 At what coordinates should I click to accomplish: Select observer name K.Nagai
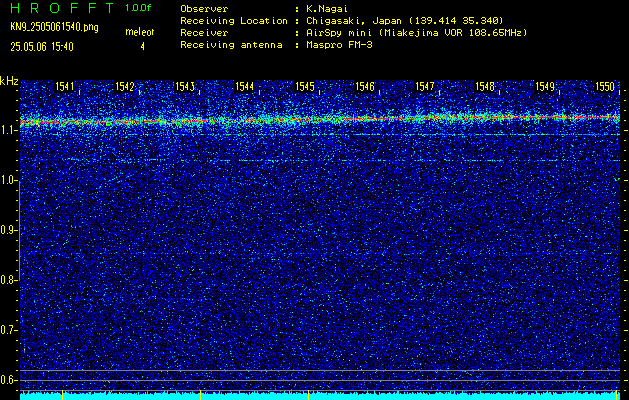(x=327, y=8)
